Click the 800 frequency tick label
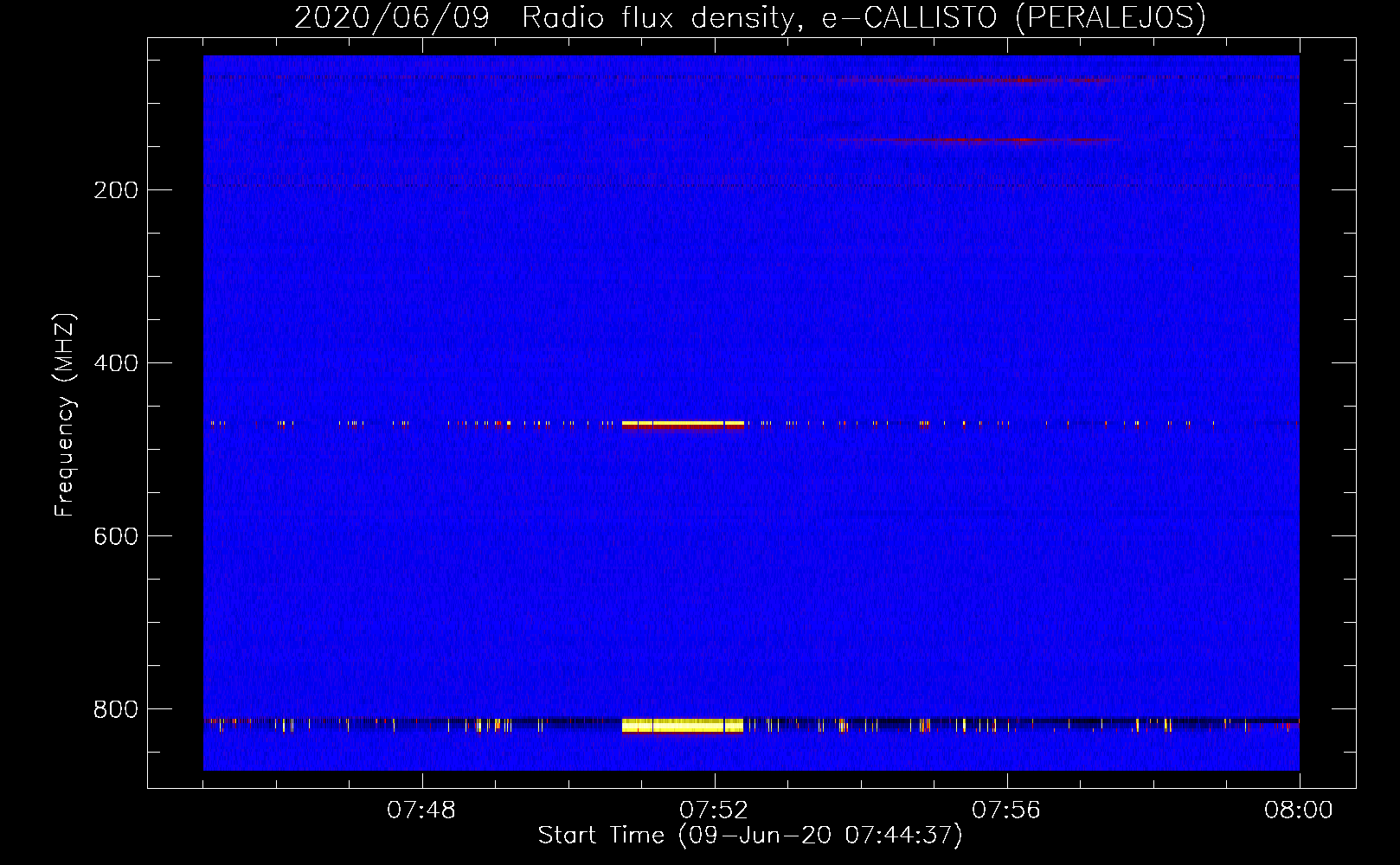Screen dimensions: 1400x865 pyautogui.click(x=116, y=709)
